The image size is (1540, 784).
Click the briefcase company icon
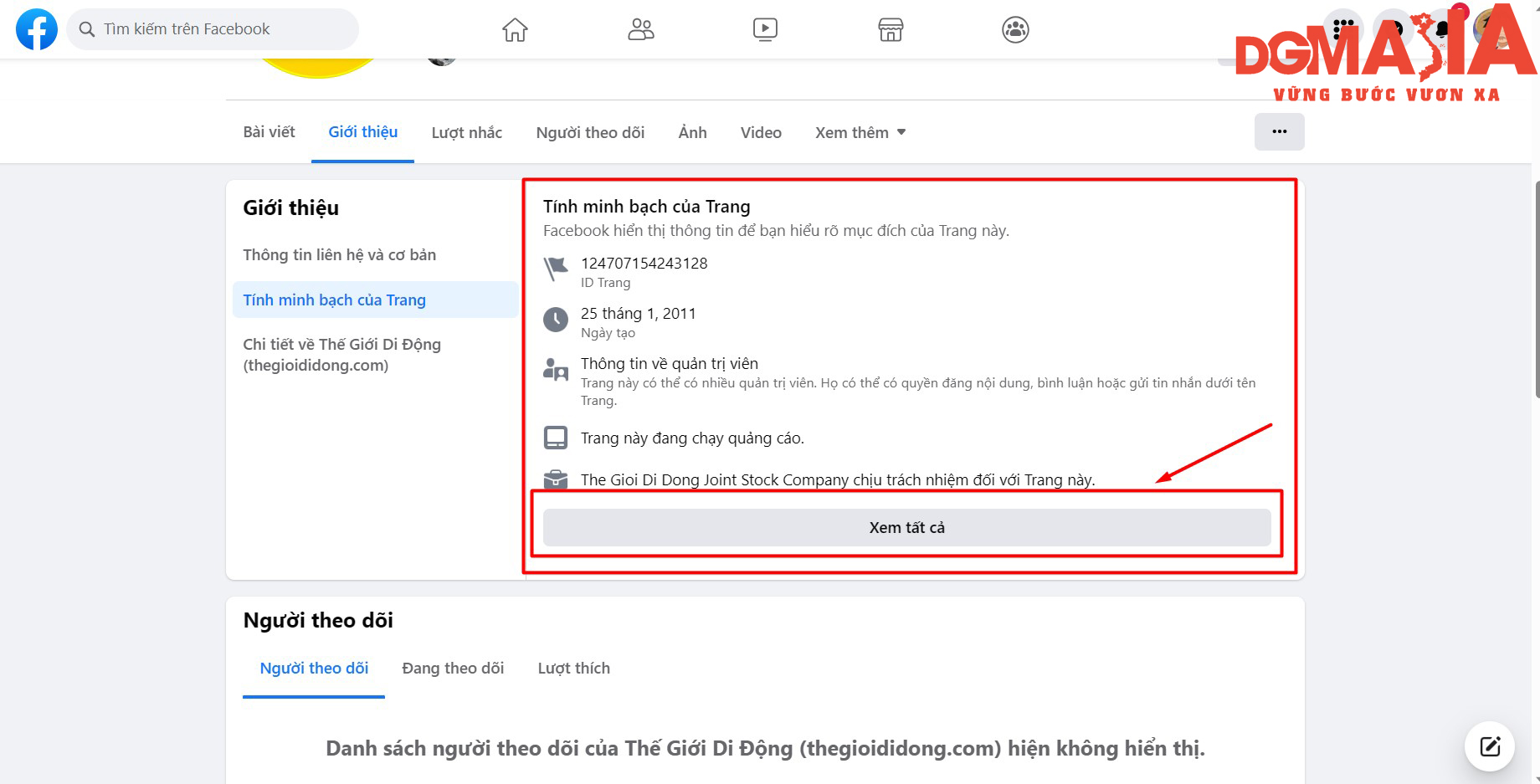pos(556,479)
